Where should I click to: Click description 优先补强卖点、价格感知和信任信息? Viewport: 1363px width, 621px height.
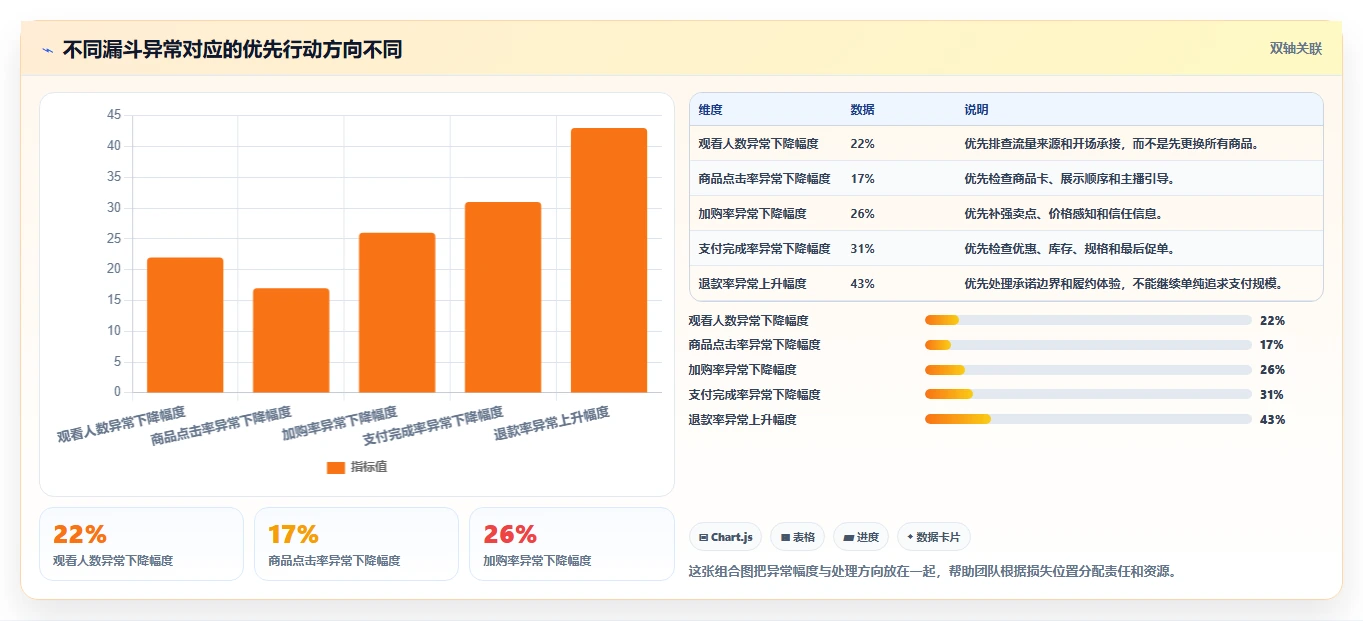point(1063,214)
